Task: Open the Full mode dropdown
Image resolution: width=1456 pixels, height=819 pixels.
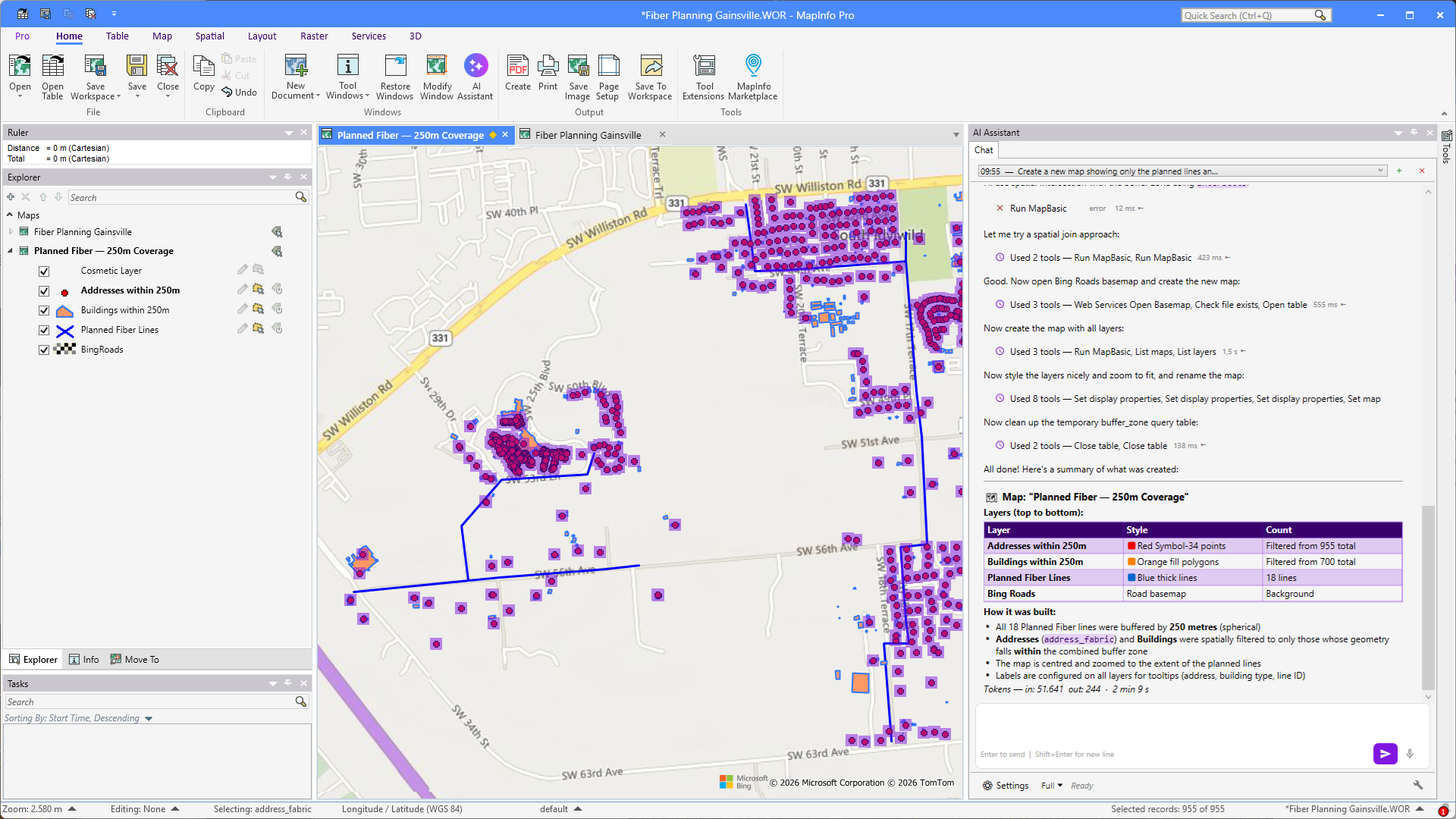Action: pyautogui.click(x=1052, y=786)
